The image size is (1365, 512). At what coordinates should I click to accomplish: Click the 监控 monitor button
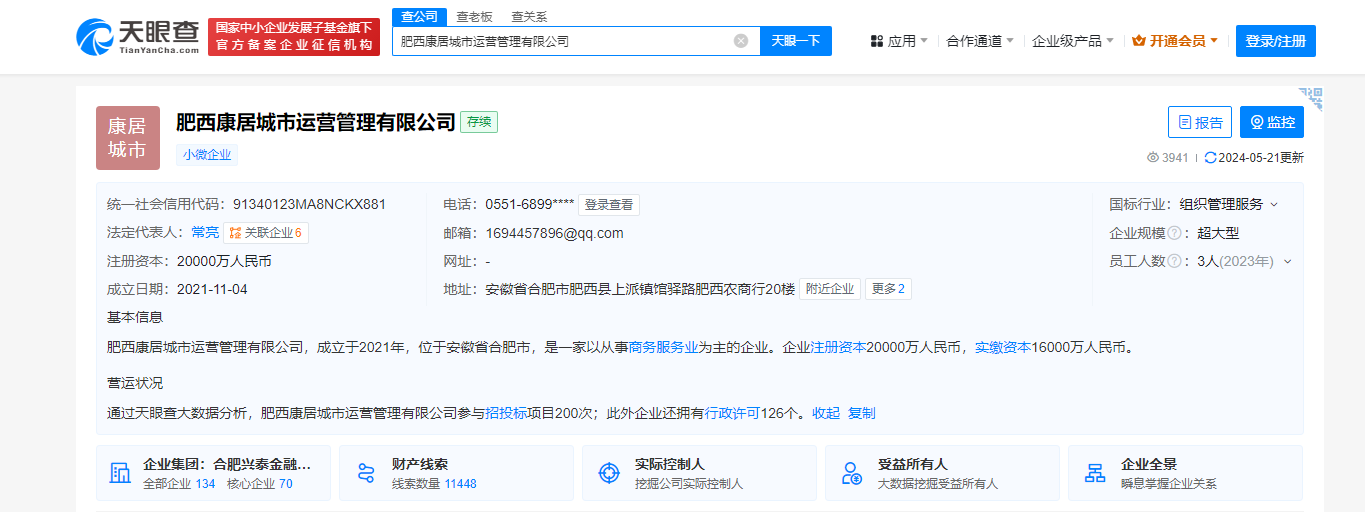(x=1272, y=122)
